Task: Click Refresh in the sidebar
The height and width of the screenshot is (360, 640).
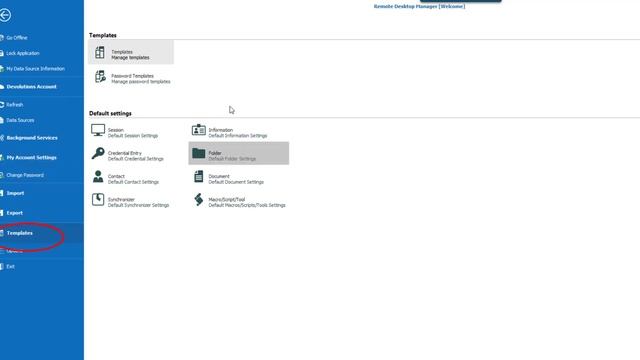Action: [15, 104]
